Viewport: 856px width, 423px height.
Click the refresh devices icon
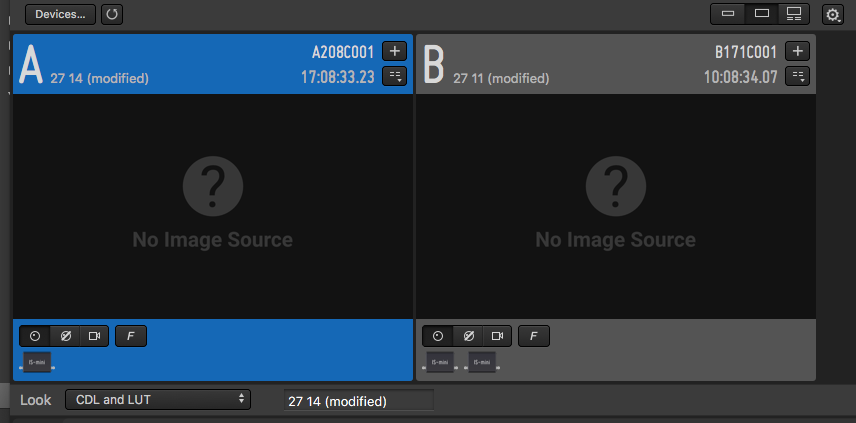pyautogui.click(x=112, y=14)
